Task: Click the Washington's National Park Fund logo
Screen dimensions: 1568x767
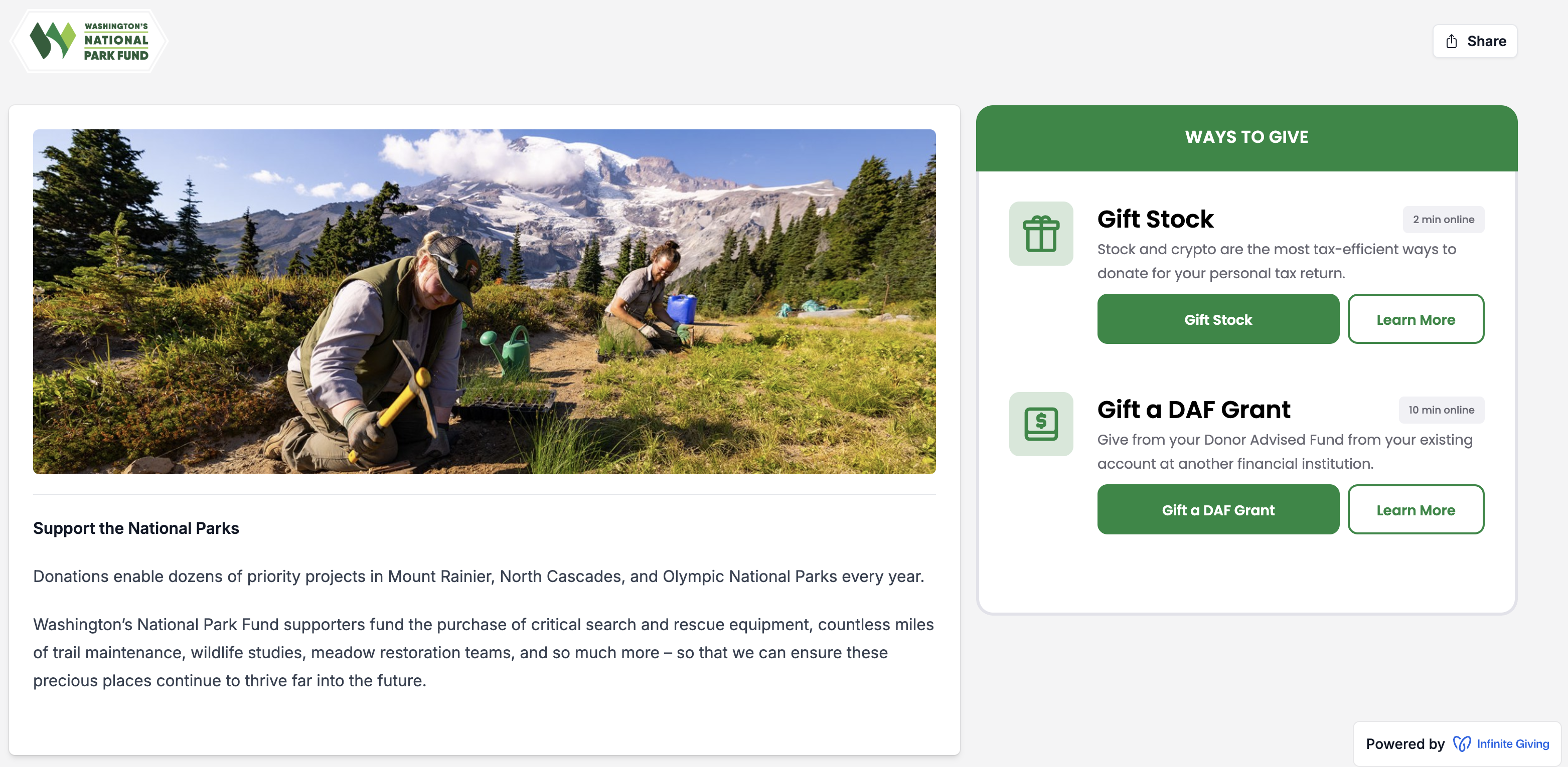Action: (89, 41)
